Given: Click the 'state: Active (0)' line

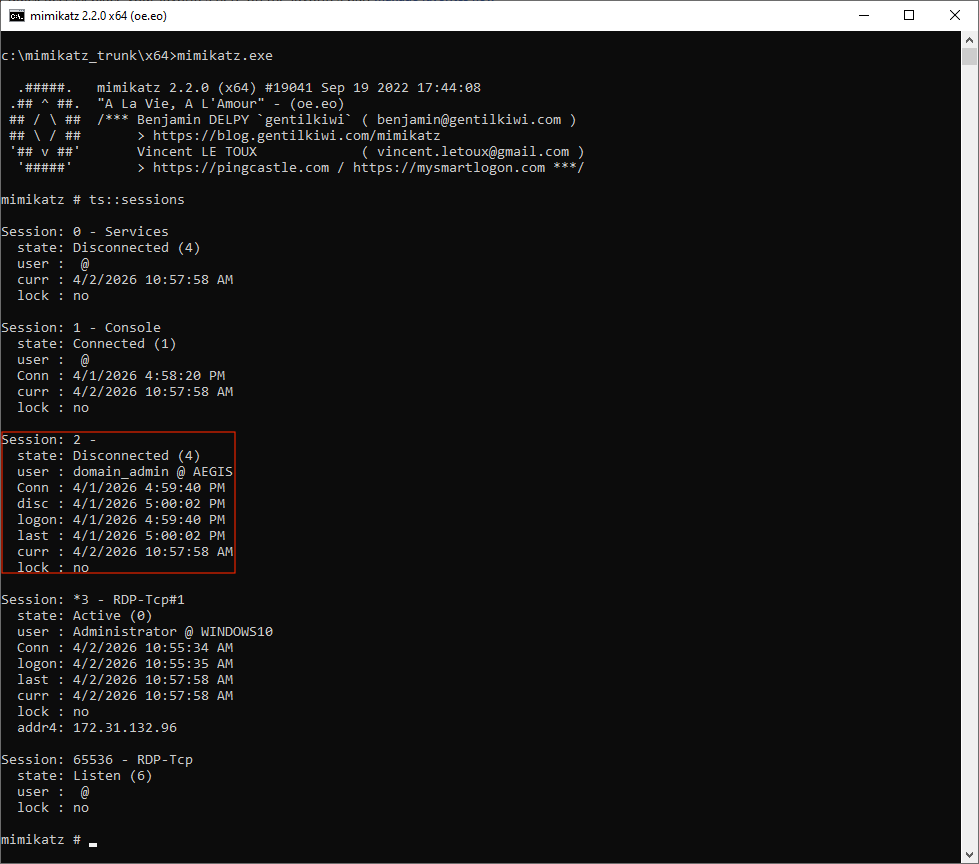Looking at the screenshot, I should pyautogui.click(x=85, y=616).
